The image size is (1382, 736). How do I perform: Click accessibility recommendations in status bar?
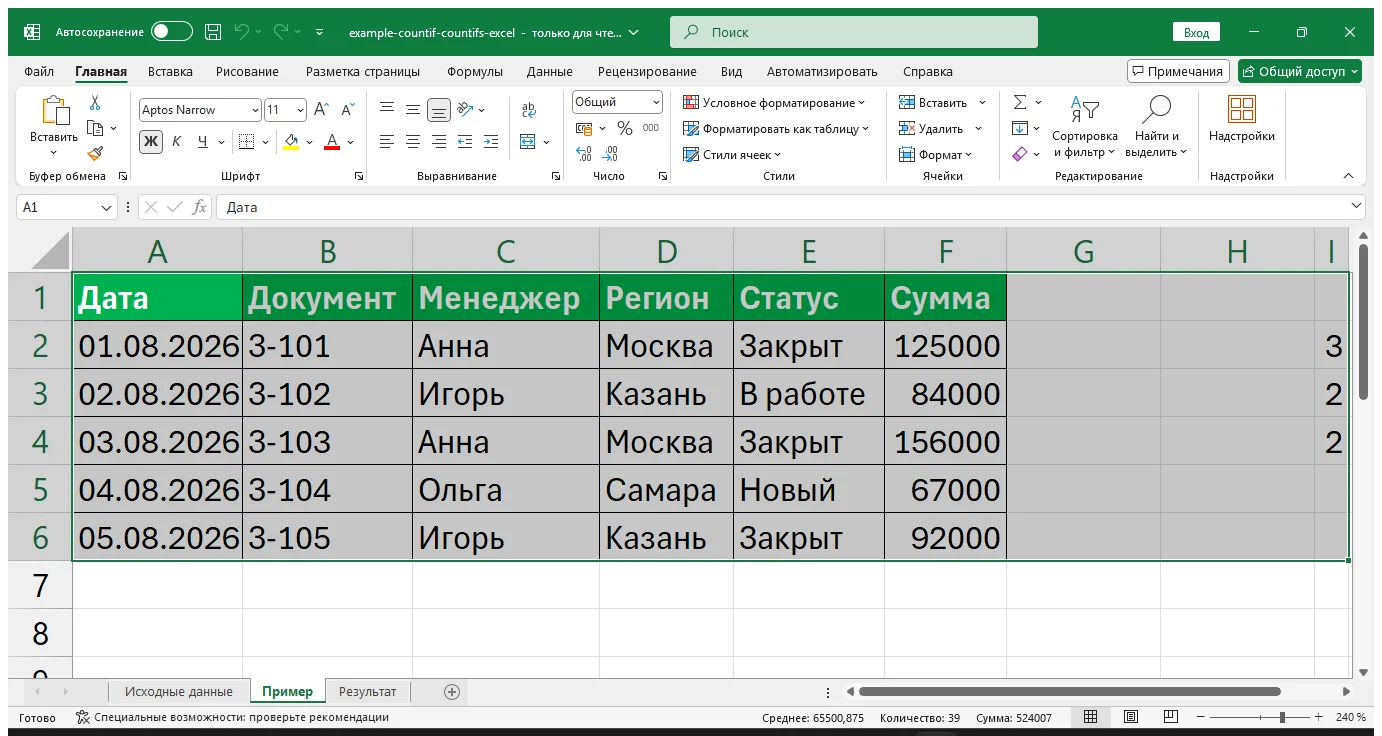click(x=233, y=717)
